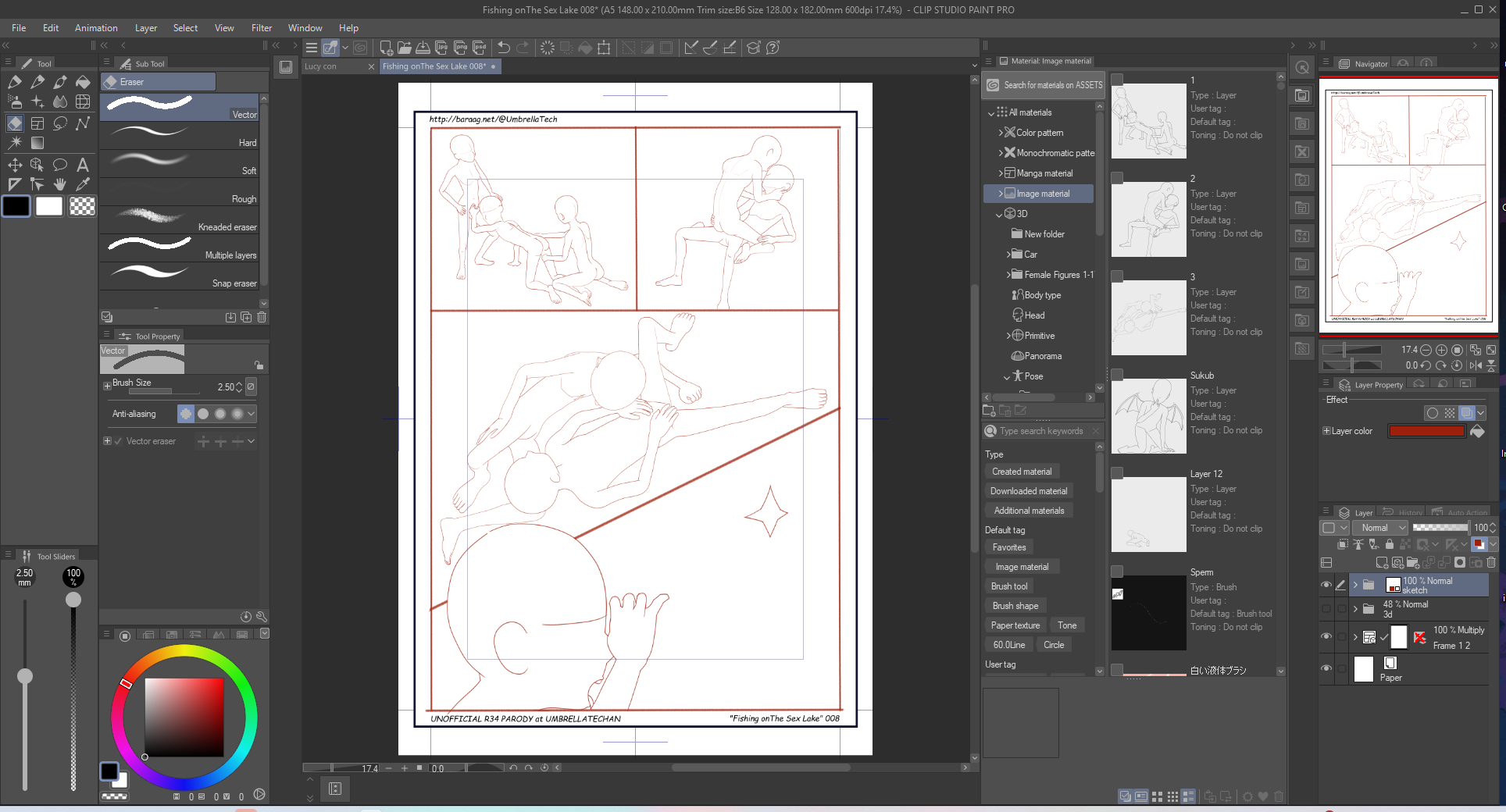The width and height of the screenshot is (1506, 812).
Task: Expand the Manga material folder
Action: (x=1001, y=173)
